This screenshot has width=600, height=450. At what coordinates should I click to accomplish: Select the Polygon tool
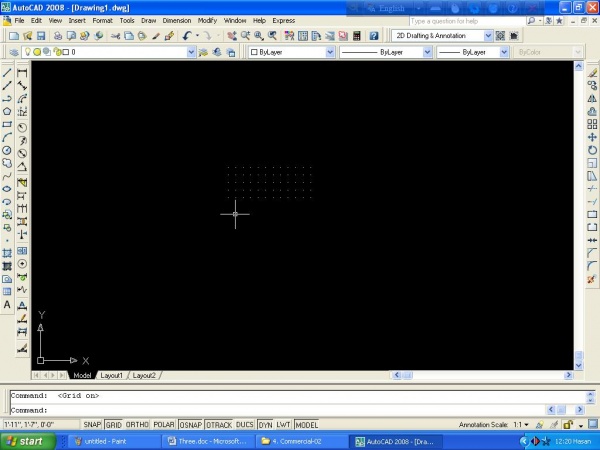pyautogui.click(x=7, y=111)
